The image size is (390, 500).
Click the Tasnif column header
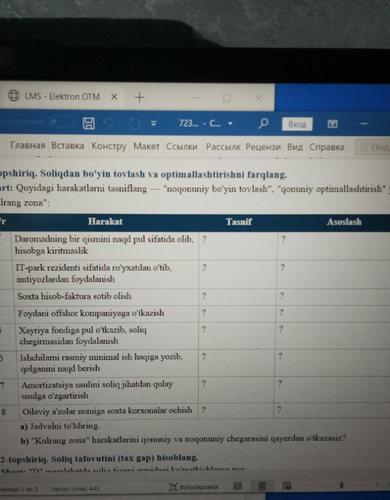(239, 222)
